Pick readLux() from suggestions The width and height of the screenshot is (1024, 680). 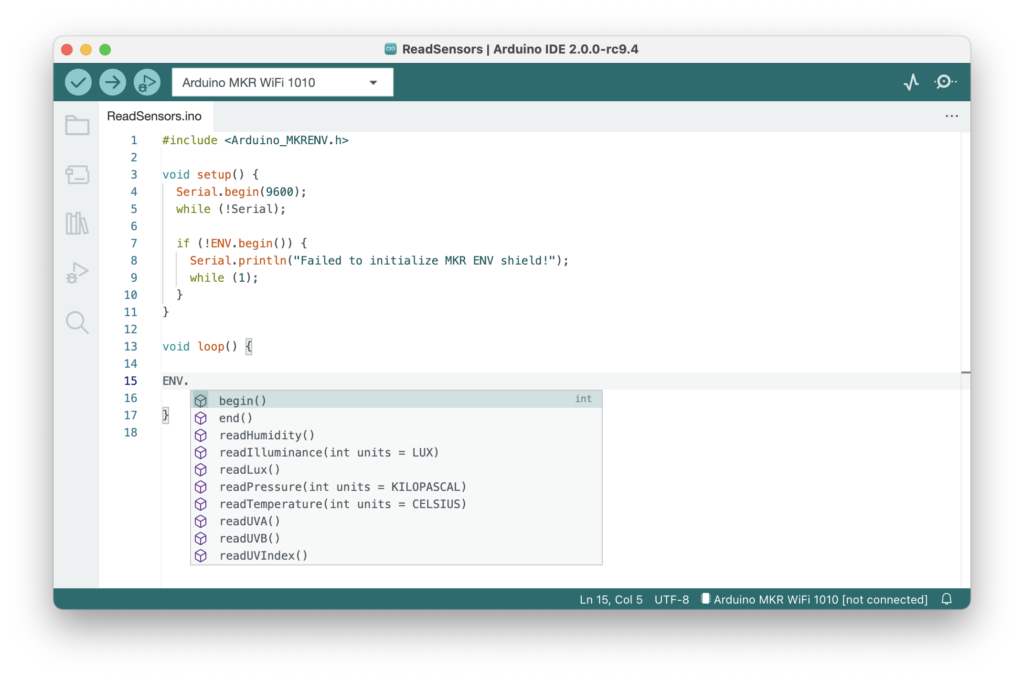396,470
